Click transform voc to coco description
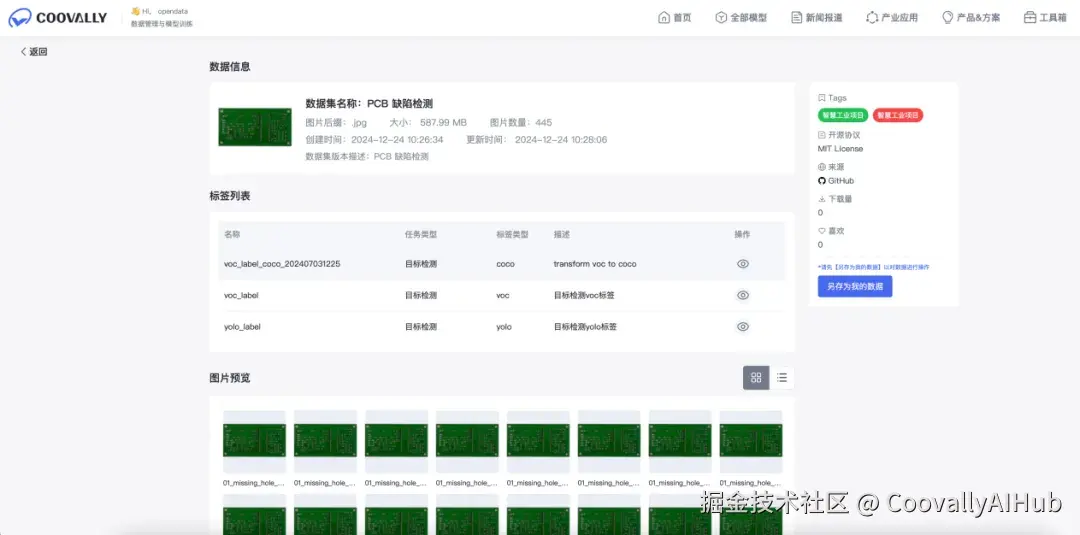The image size is (1080, 535). [595, 264]
